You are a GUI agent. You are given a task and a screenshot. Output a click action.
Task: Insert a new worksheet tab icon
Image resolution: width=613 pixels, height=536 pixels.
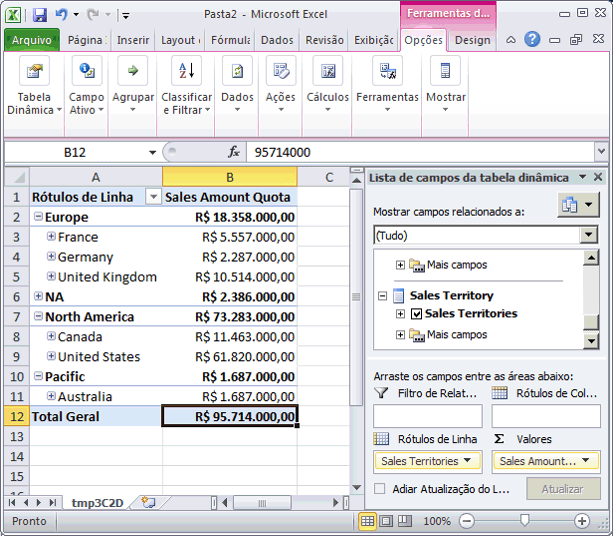[x=149, y=502]
